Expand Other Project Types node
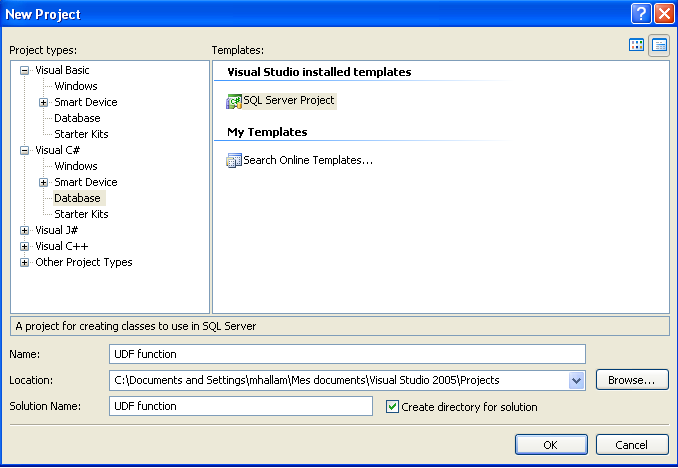The width and height of the screenshot is (678, 468). pos(25,263)
